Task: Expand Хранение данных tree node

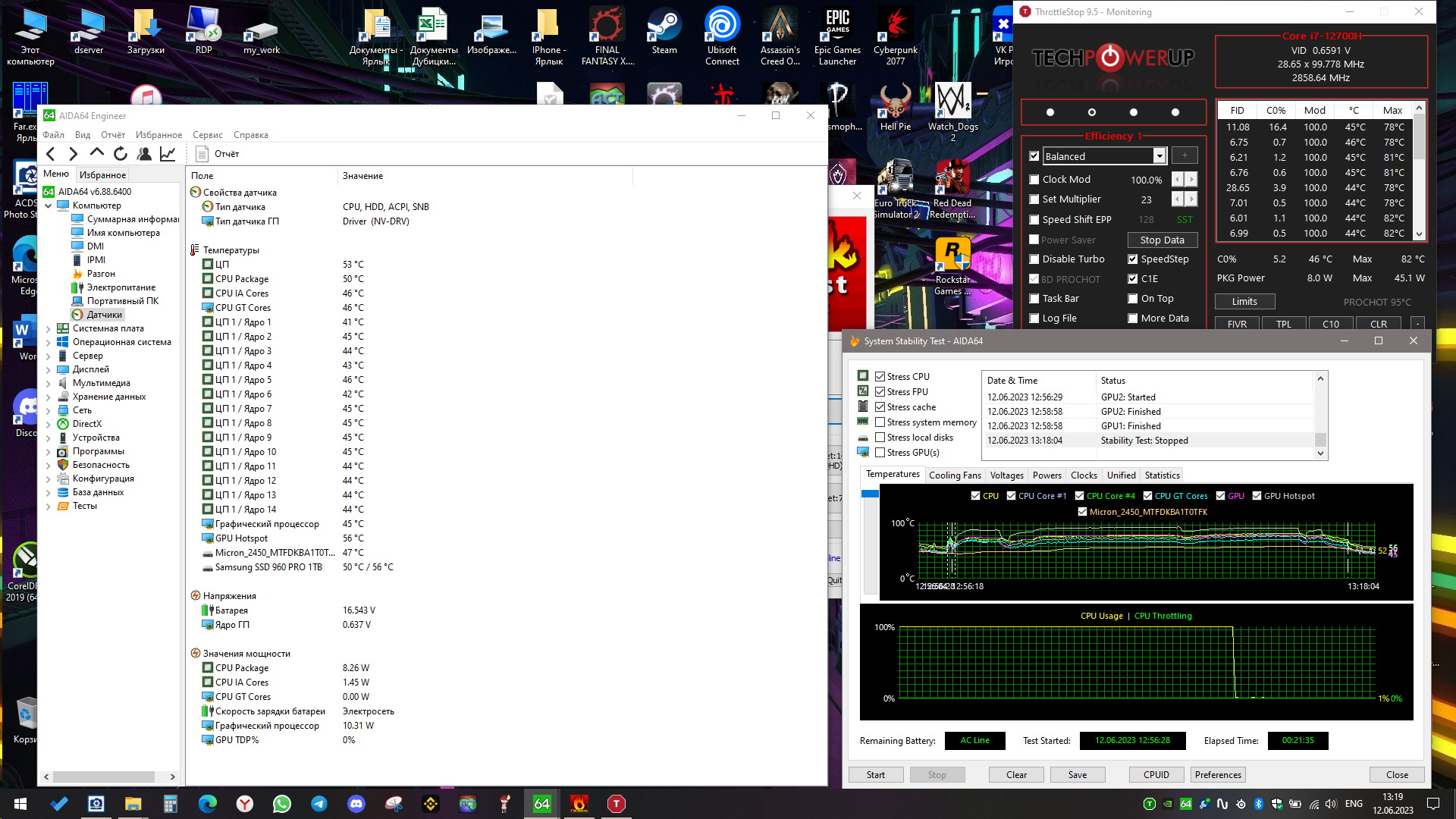Action: 49,397
